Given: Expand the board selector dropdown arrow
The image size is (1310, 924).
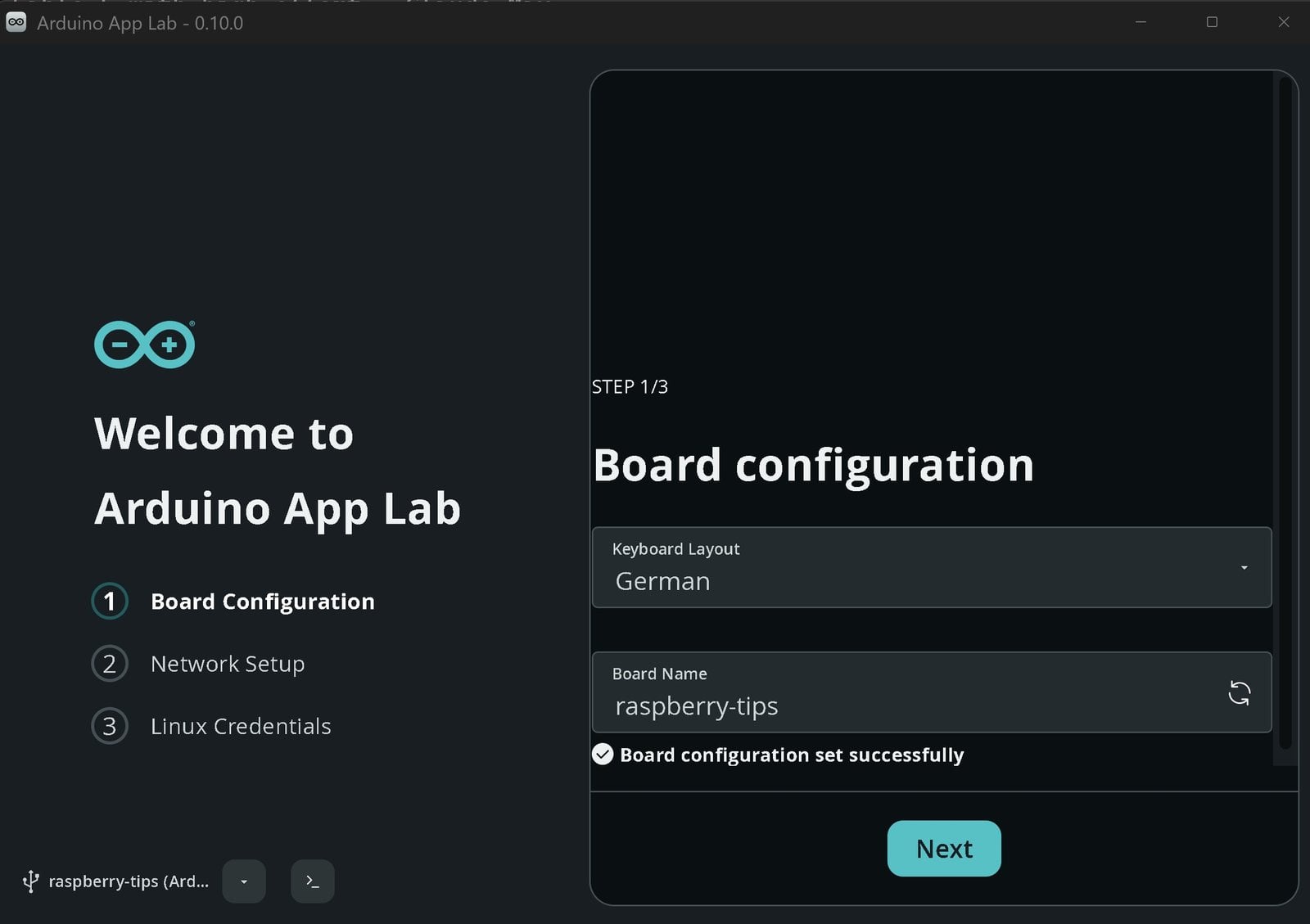Looking at the screenshot, I should coord(244,881).
